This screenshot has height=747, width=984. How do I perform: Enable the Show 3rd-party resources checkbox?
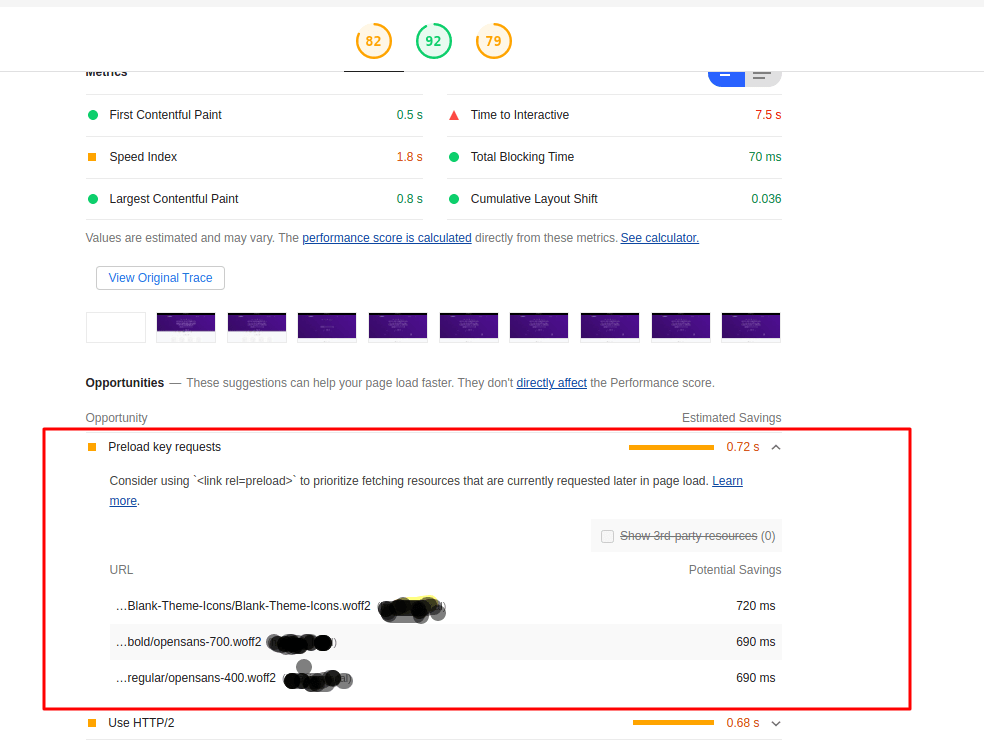(607, 536)
